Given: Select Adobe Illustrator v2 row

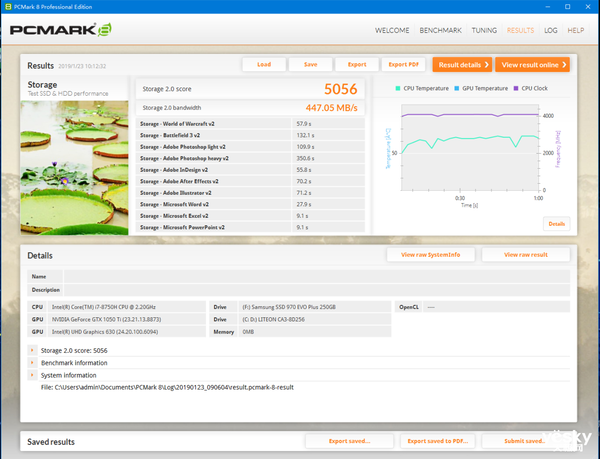Looking at the screenshot, I should (250, 193).
